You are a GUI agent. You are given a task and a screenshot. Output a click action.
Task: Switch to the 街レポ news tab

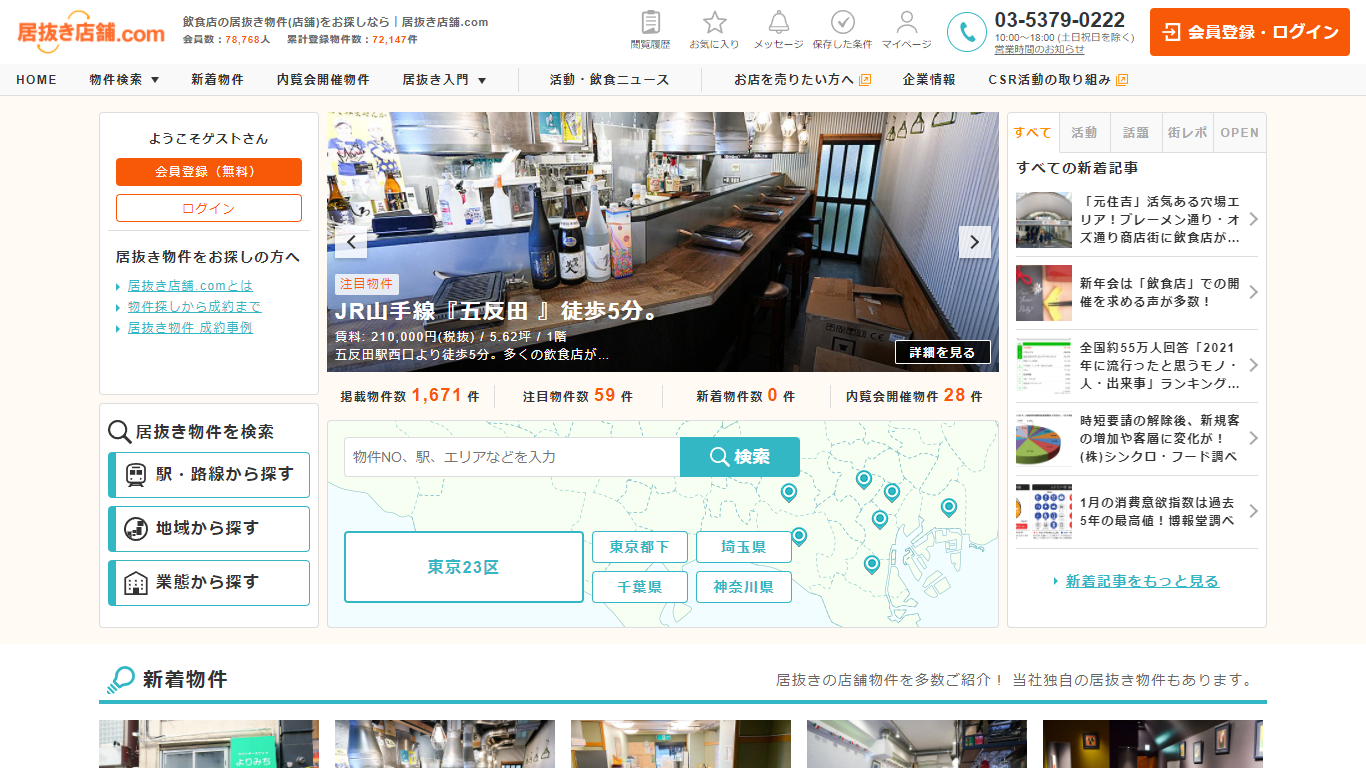pos(1187,133)
